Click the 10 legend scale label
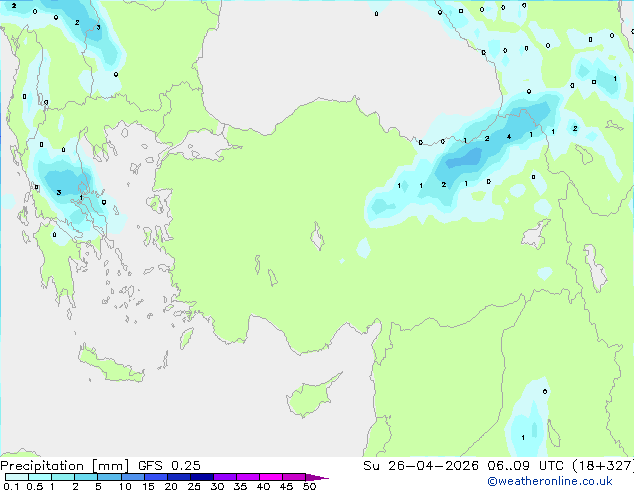This screenshot has height=490, width=634. (125, 486)
